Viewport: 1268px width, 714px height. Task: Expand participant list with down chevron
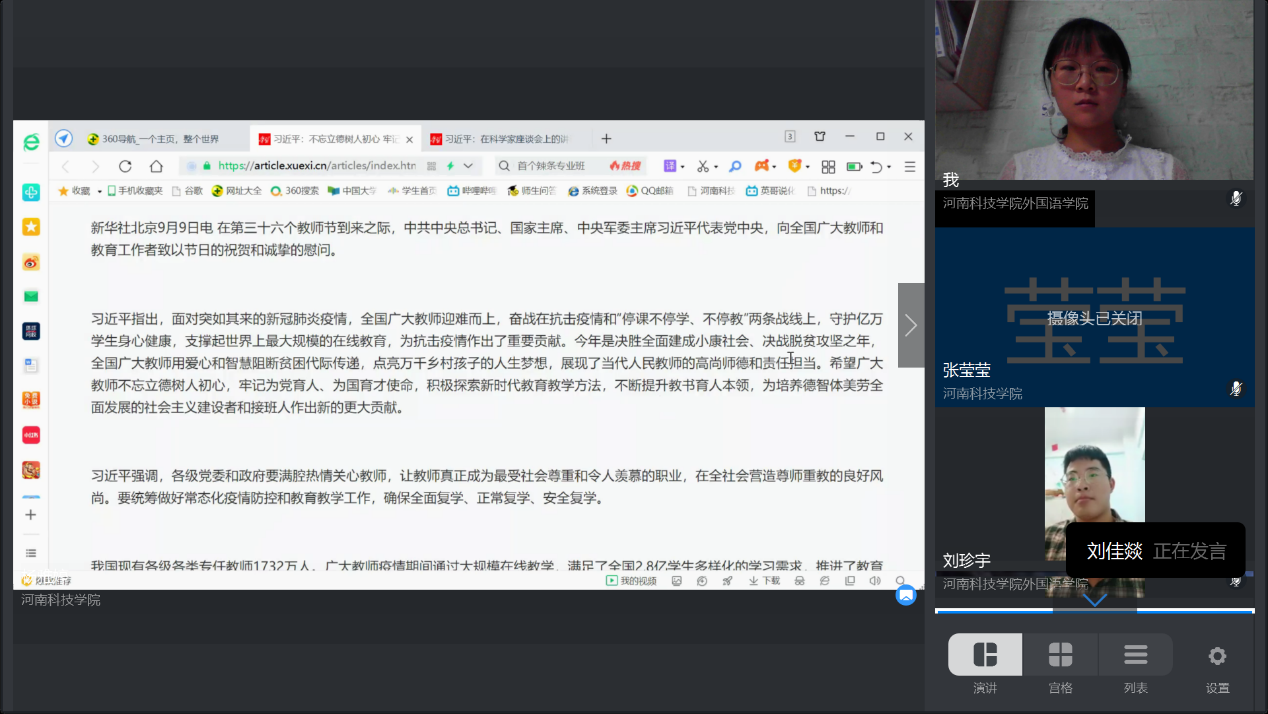coord(1095,600)
